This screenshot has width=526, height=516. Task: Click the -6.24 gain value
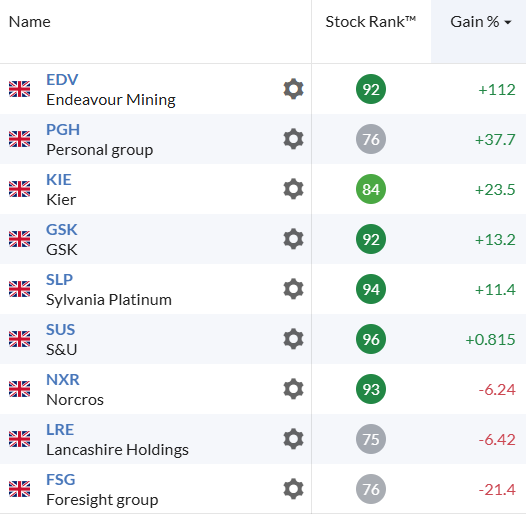point(497,390)
